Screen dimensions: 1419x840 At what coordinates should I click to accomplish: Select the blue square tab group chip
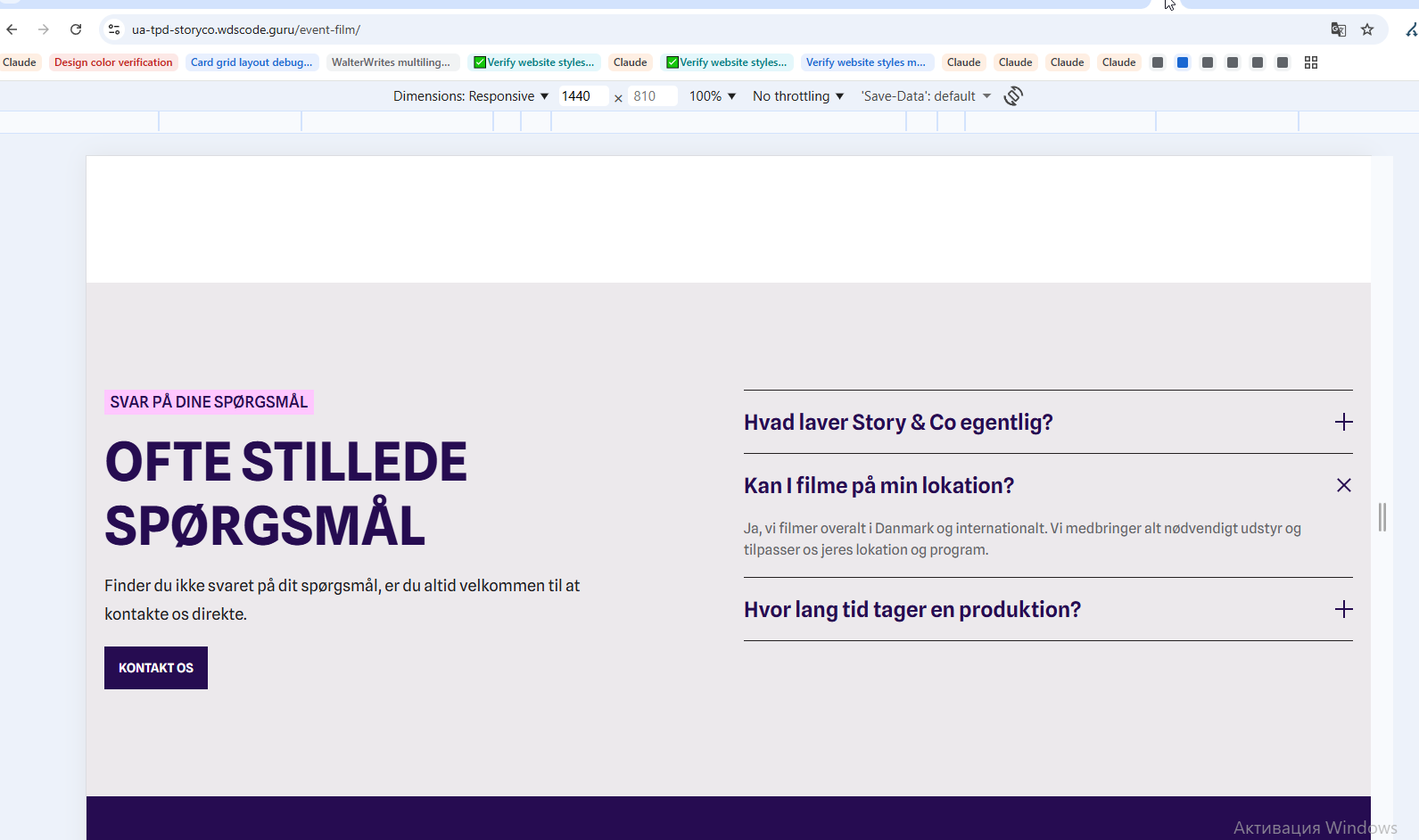pos(1183,62)
